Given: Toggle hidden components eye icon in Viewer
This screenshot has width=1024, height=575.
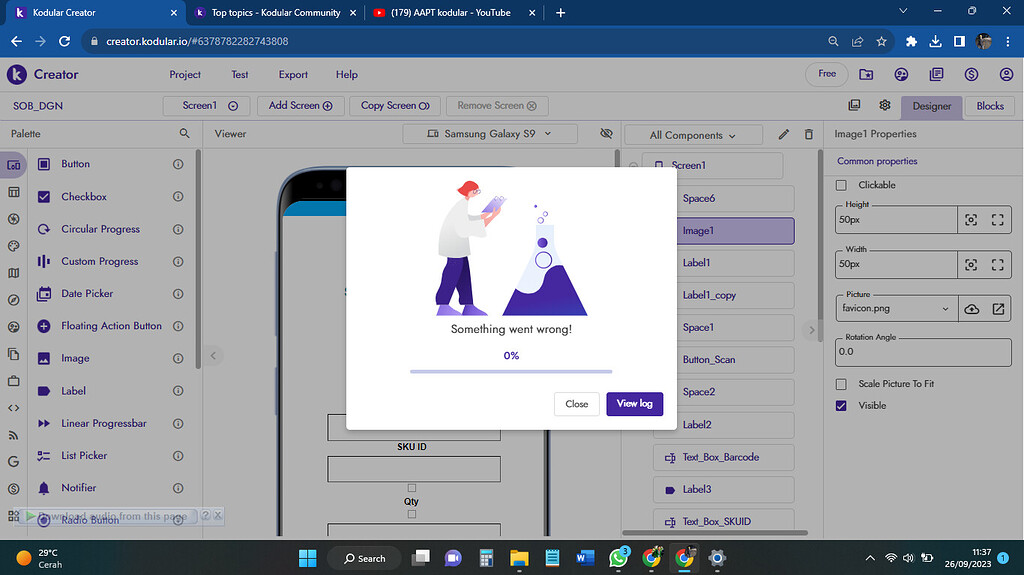Looking at the screenshot, I should [x=605, y=134].
